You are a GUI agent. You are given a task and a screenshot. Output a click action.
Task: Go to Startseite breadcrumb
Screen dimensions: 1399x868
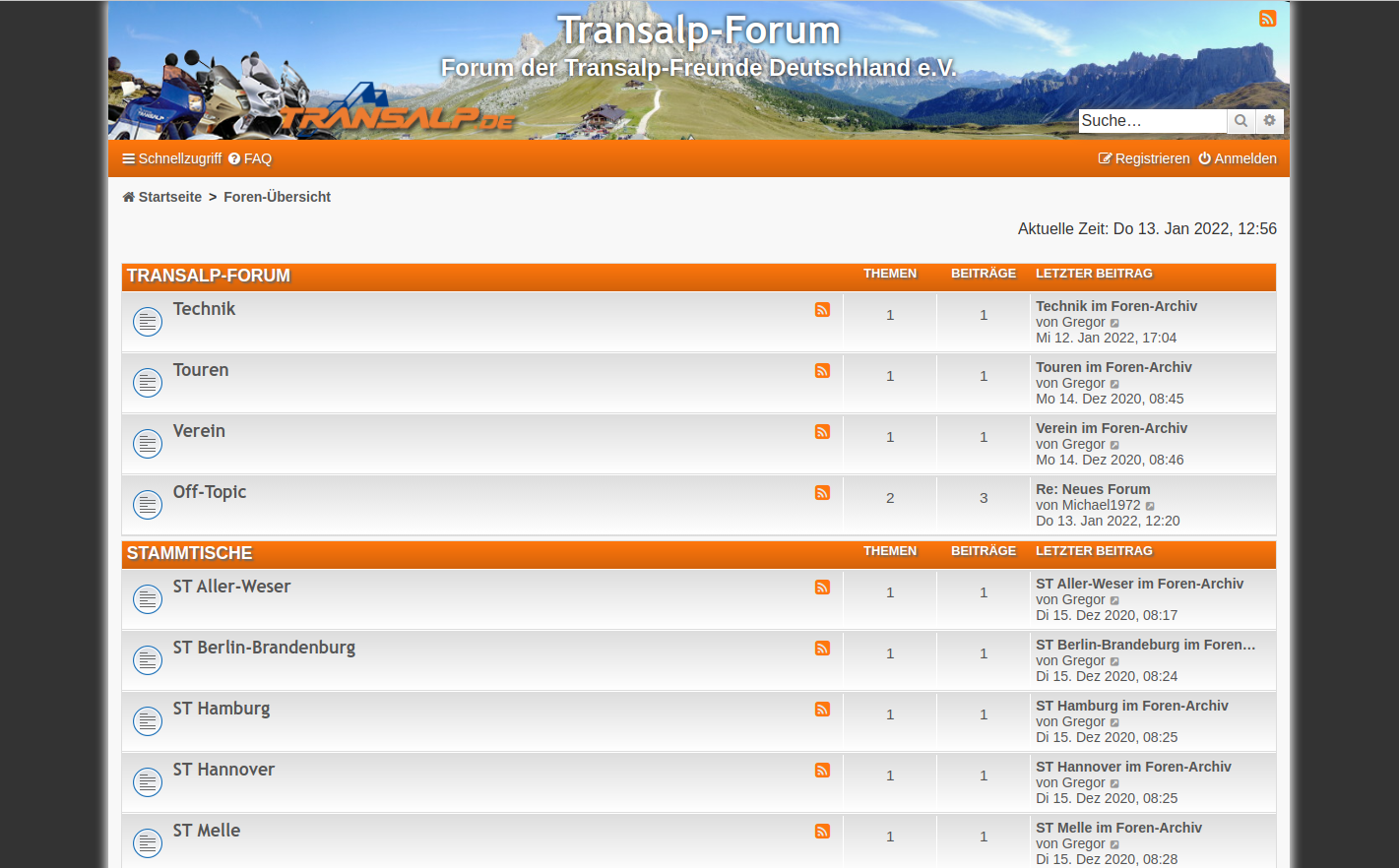(x=162, y=197)
